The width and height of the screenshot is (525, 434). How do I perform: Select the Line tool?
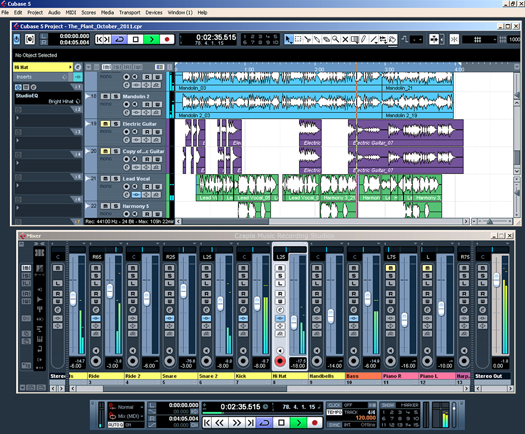point(373,40)
